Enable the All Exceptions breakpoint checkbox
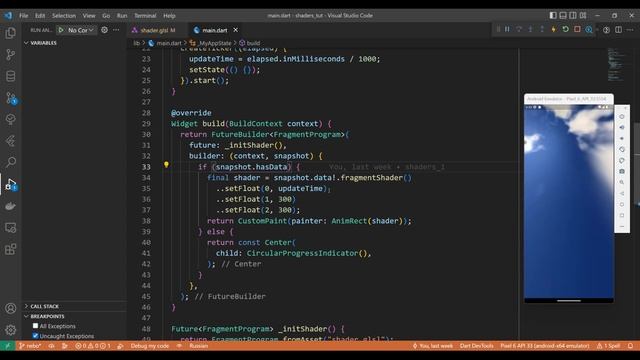 click(36, 326)
